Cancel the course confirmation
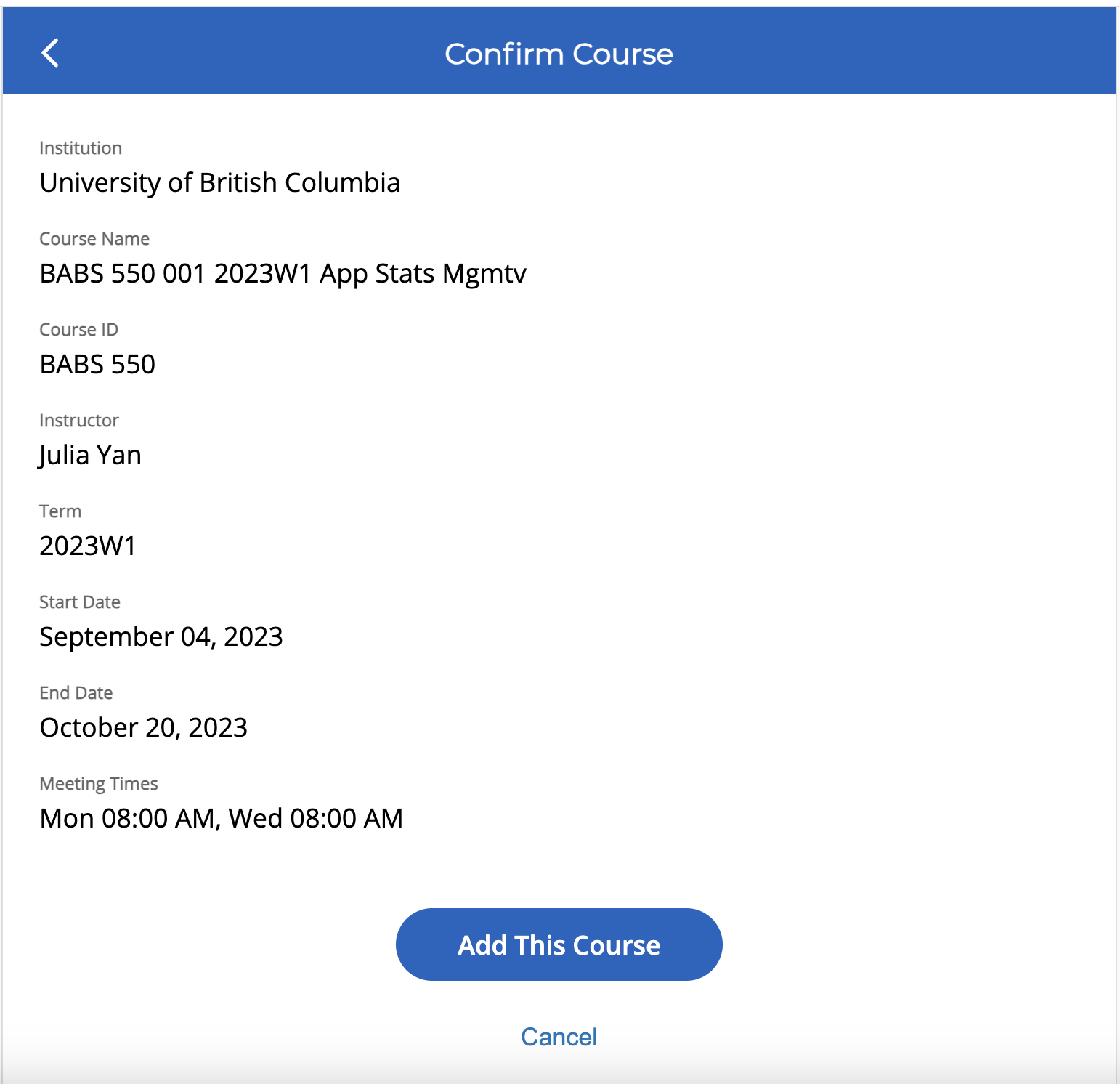Image resolution: width=1120 pixels, height=1084 pixels. pos(559,1037)
